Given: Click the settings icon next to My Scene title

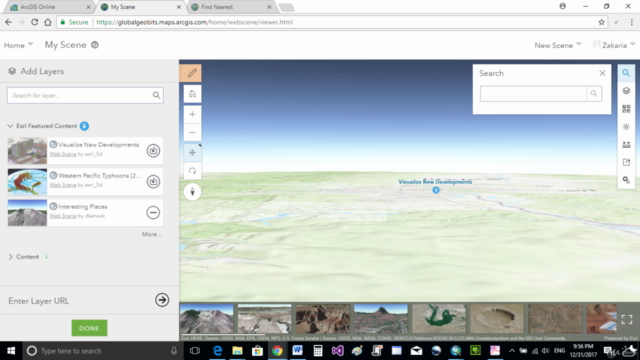Looking at the screenshot, I should coord(95,45).
